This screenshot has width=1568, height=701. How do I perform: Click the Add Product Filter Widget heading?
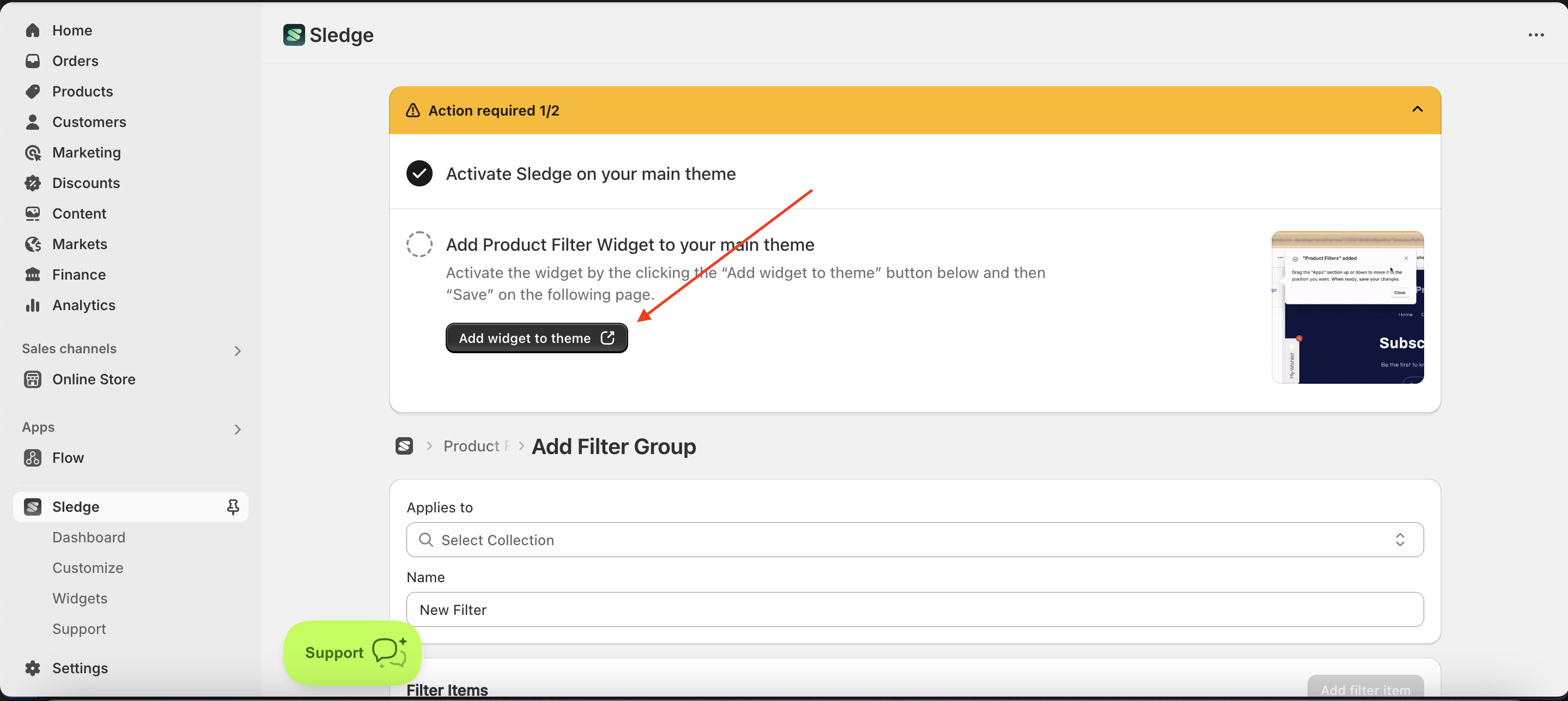(x=630, y=245)
